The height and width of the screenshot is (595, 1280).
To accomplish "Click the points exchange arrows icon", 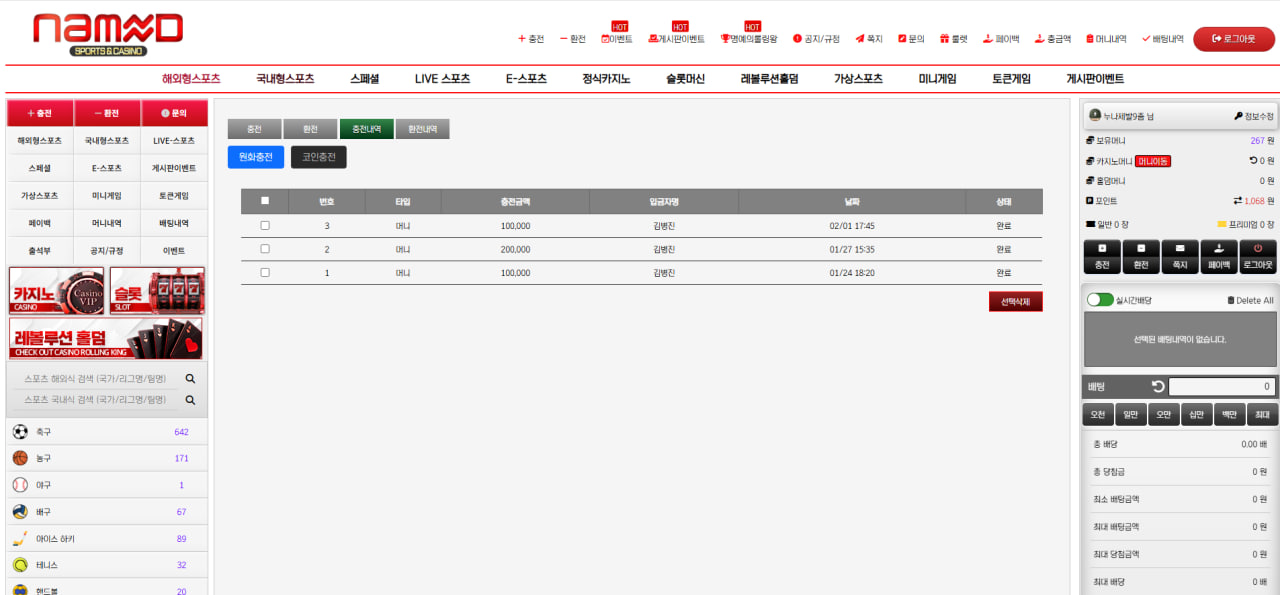I will [1237, 201].
